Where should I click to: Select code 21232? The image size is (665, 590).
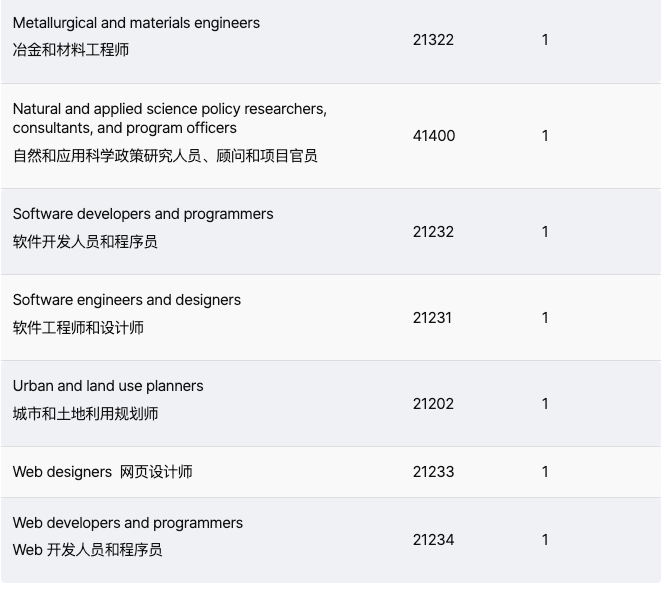point(433,232)
